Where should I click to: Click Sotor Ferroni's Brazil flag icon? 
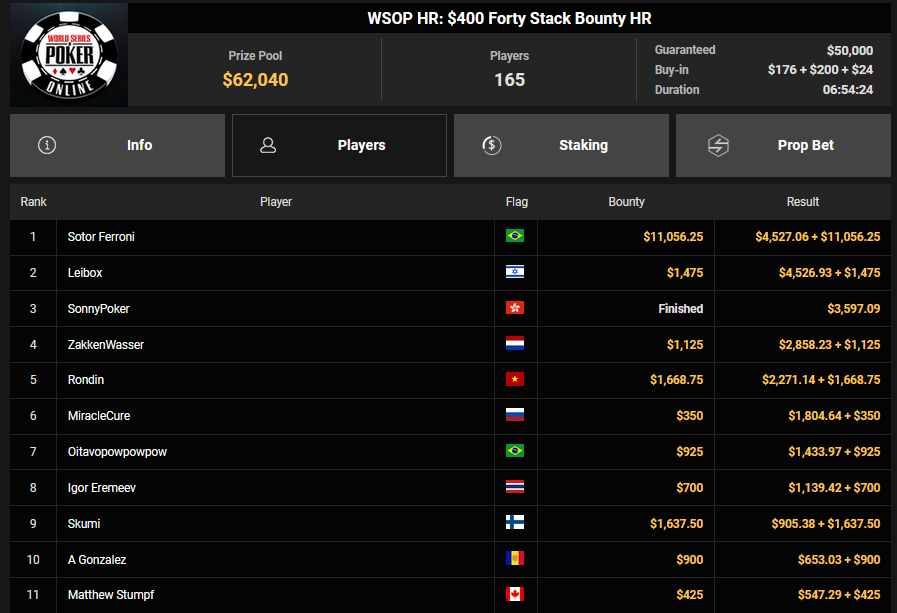pyautogui.click(x=515, y=237)
